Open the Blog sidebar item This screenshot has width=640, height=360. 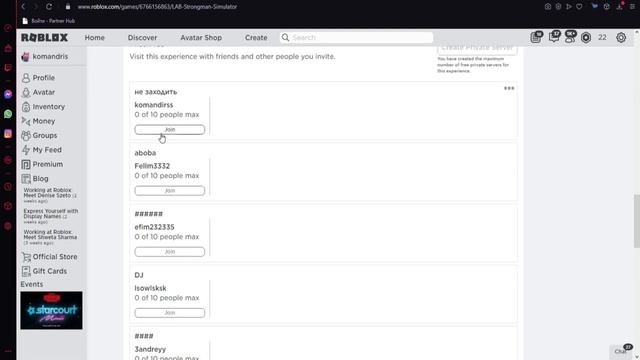35,178
